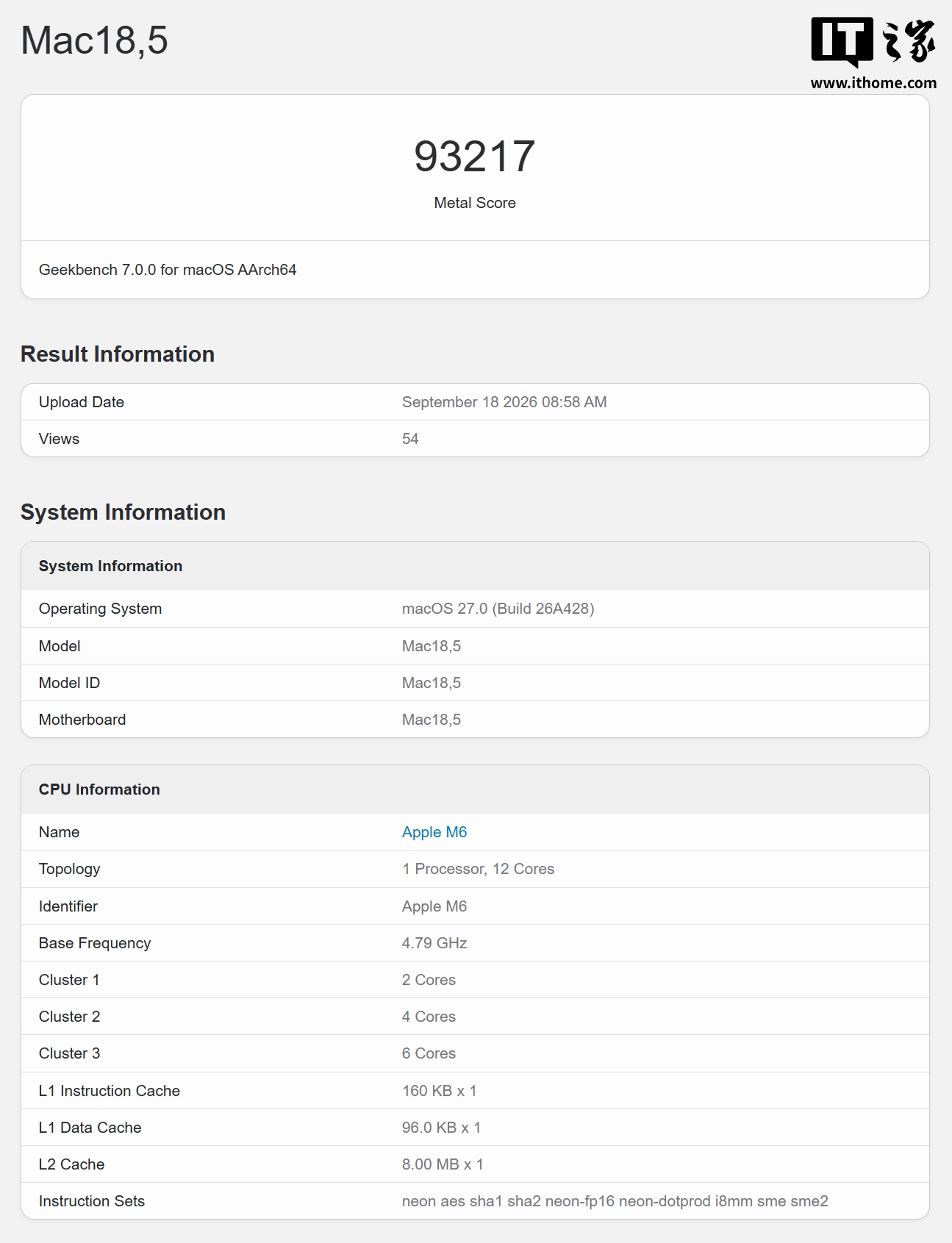Click the Model ID row label
This screenshot has height=1243, width=952.
(69, 683)
